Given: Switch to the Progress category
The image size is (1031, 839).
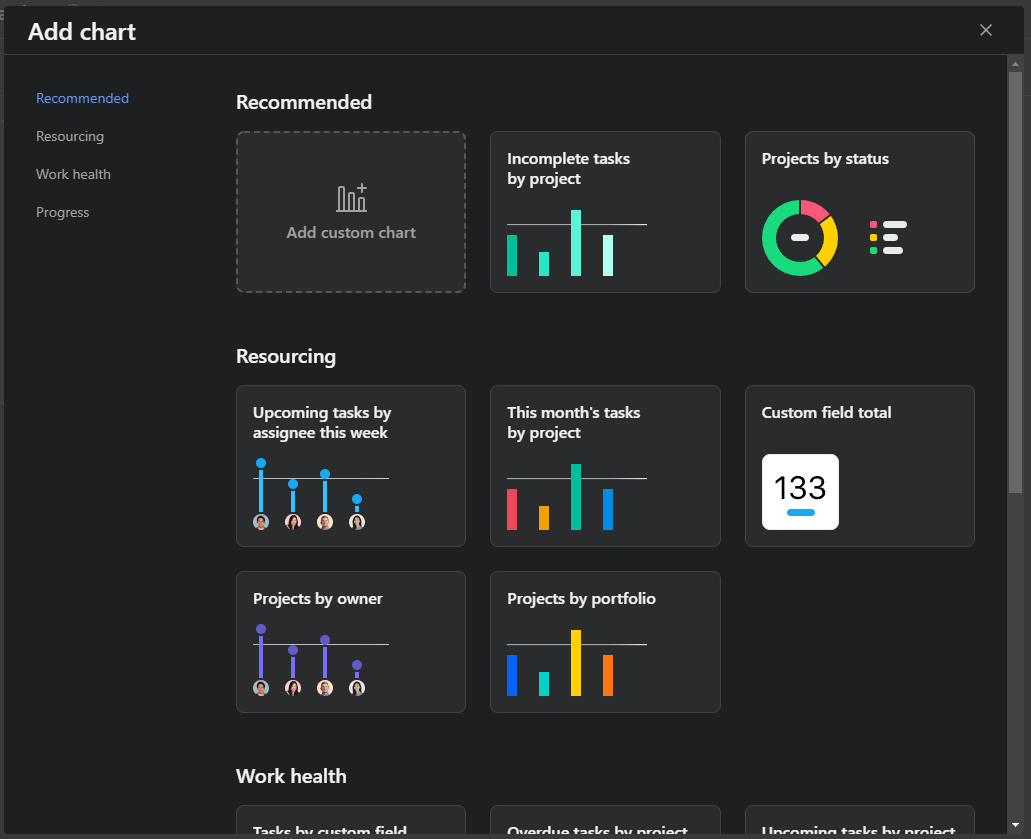Looking at the screenshot, I should pos(62,212).
